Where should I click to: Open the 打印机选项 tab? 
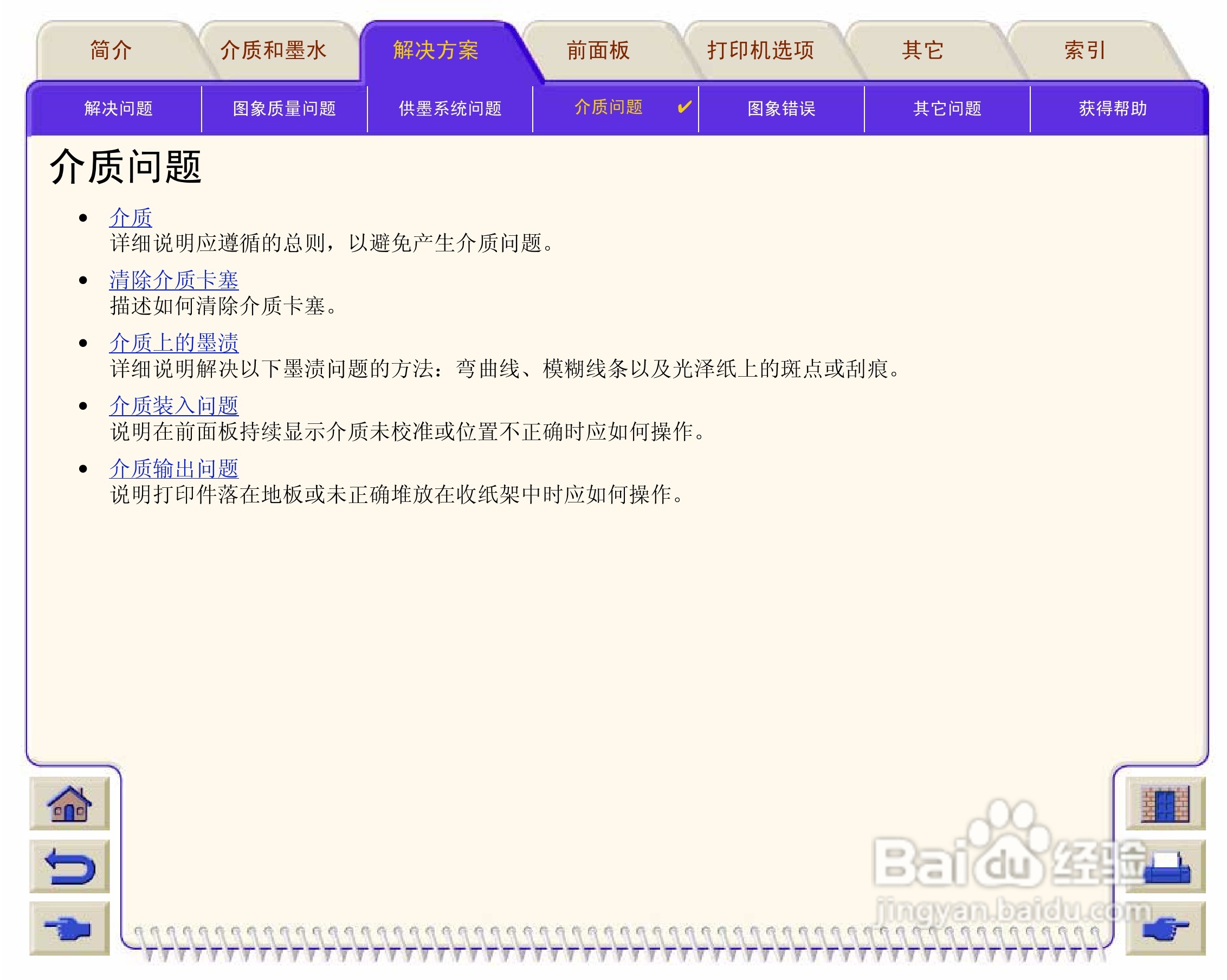point(760,50)
